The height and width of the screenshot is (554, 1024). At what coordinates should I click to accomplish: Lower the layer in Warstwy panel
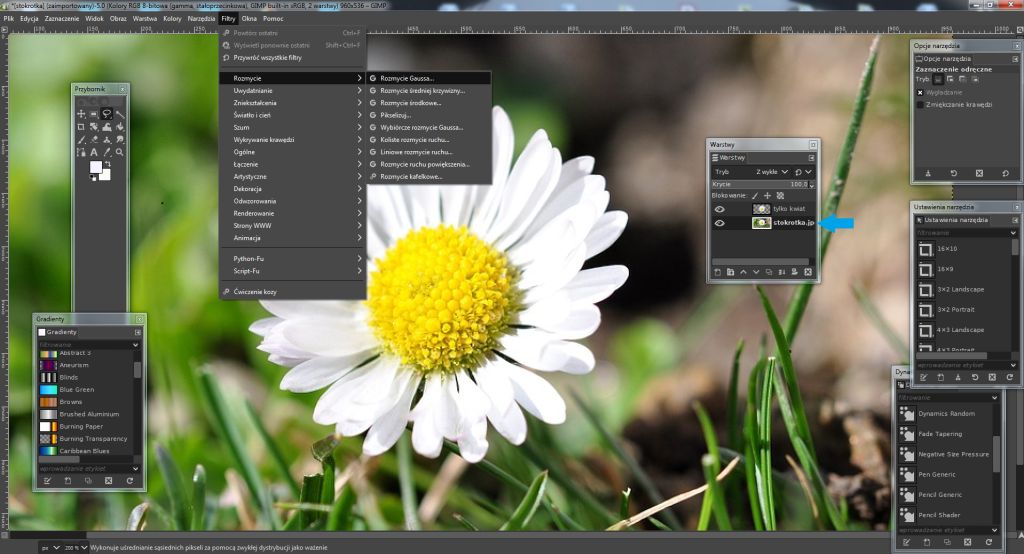[756, 272]
